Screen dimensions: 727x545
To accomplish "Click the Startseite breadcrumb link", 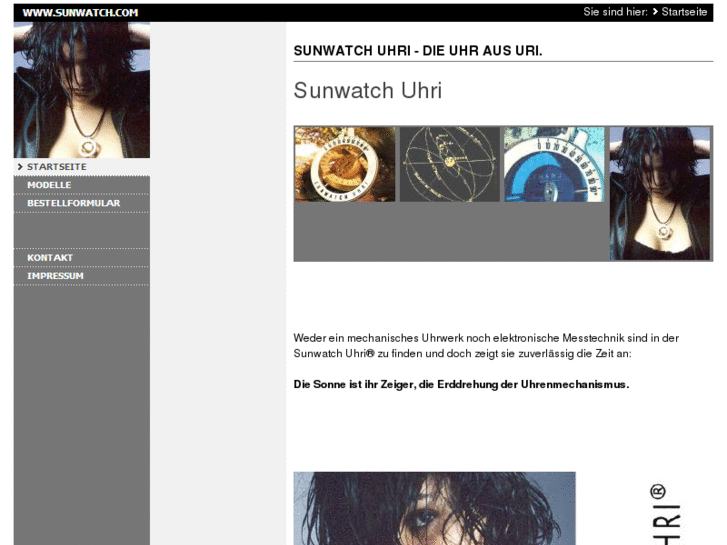I will point(684,12).
